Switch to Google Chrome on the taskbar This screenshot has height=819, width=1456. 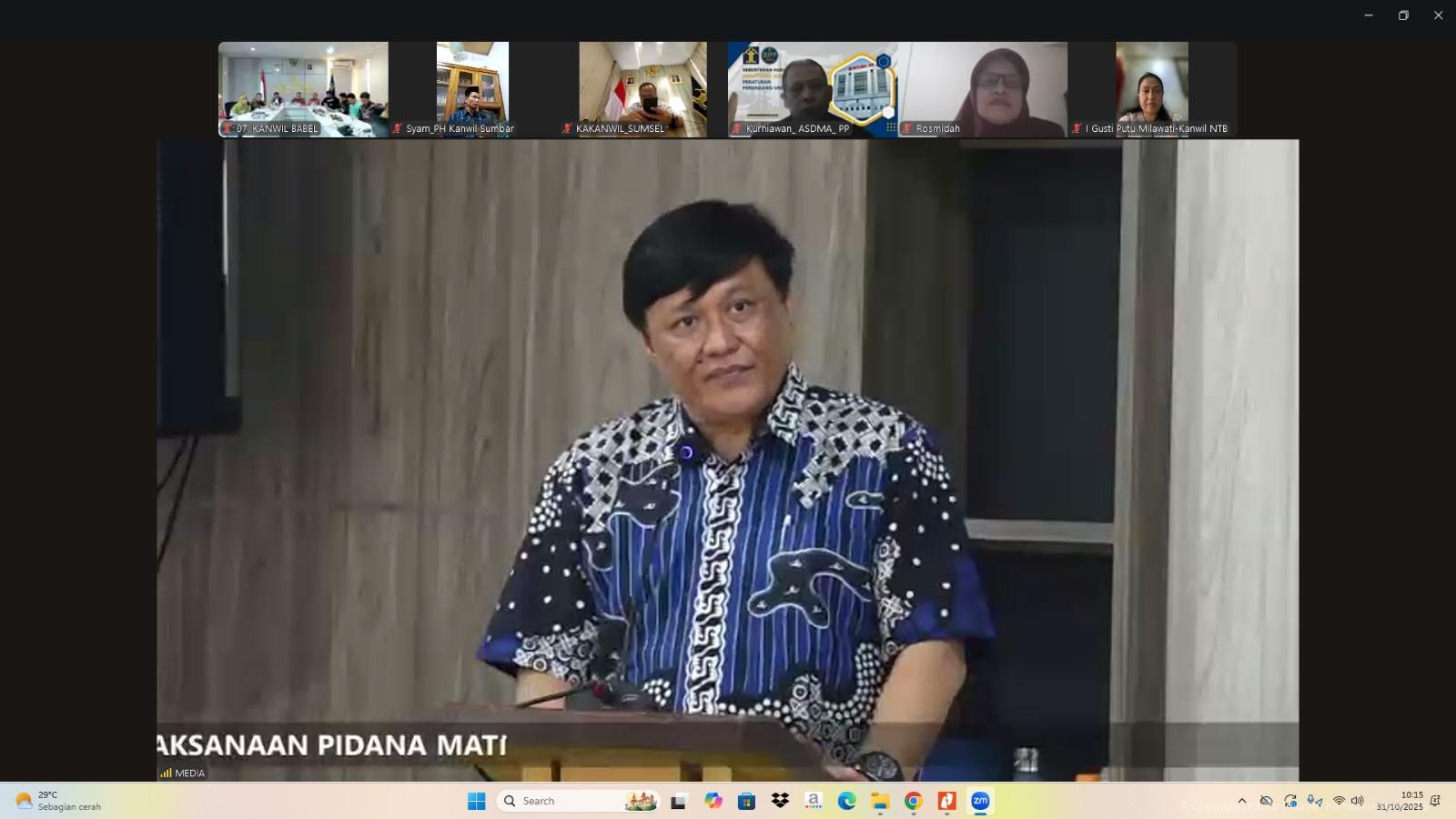coord(914,801)
